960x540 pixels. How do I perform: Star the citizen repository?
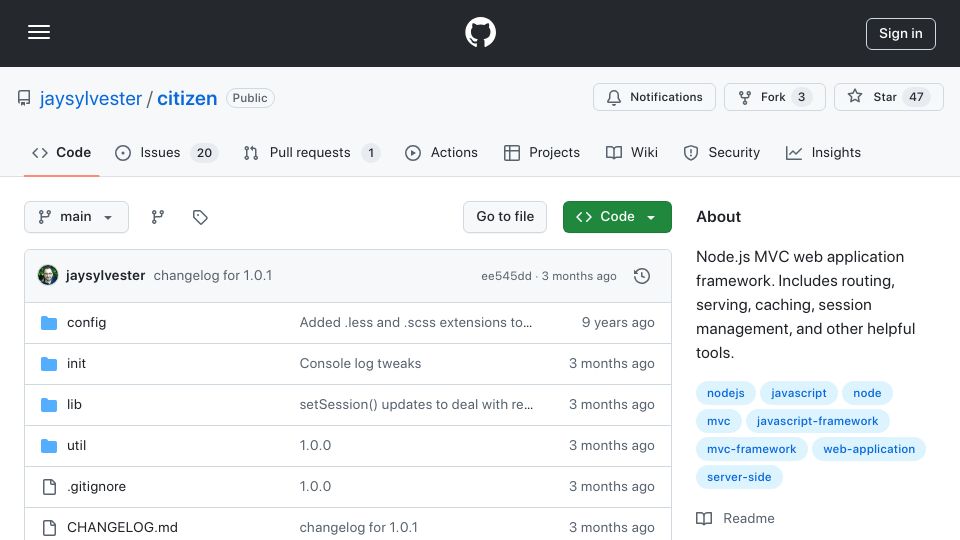coord(888,97)
